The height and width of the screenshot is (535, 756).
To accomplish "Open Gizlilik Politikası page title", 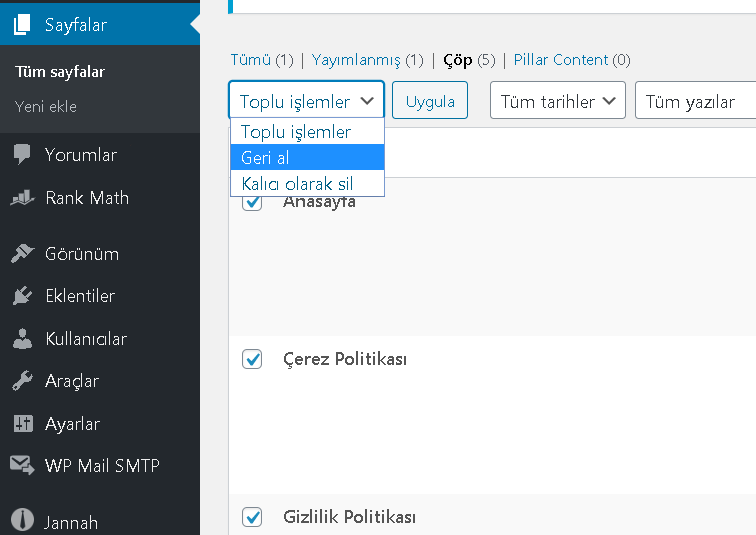I will click(350, 517).
